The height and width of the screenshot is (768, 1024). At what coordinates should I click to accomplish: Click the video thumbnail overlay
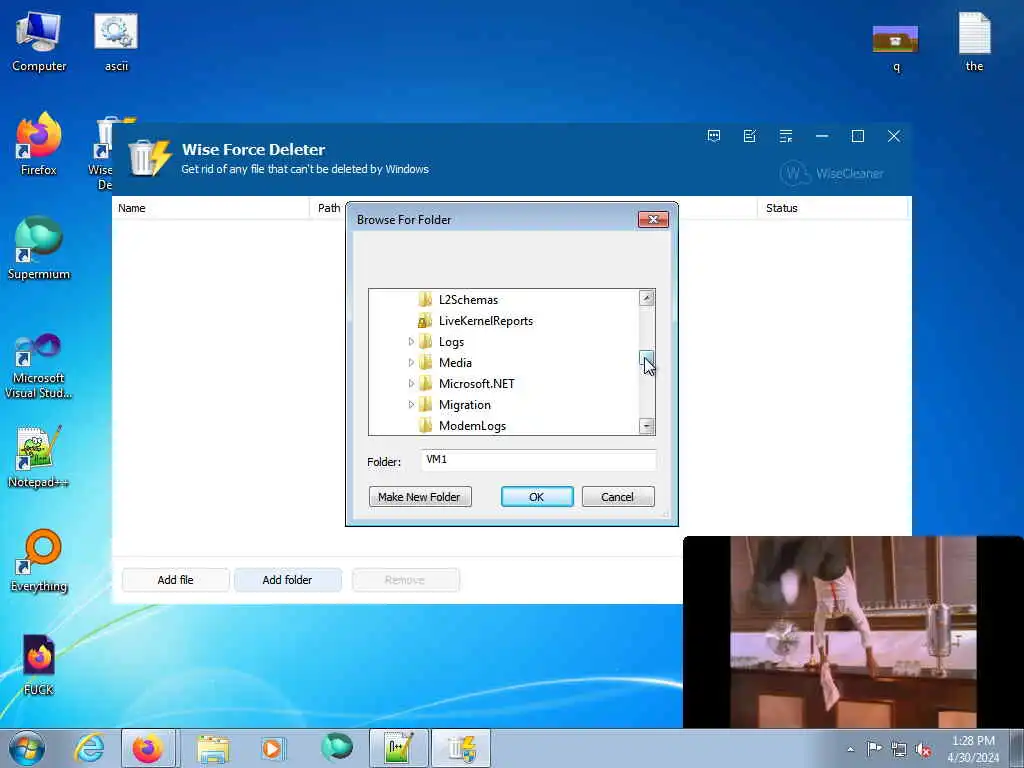(853, 632)
